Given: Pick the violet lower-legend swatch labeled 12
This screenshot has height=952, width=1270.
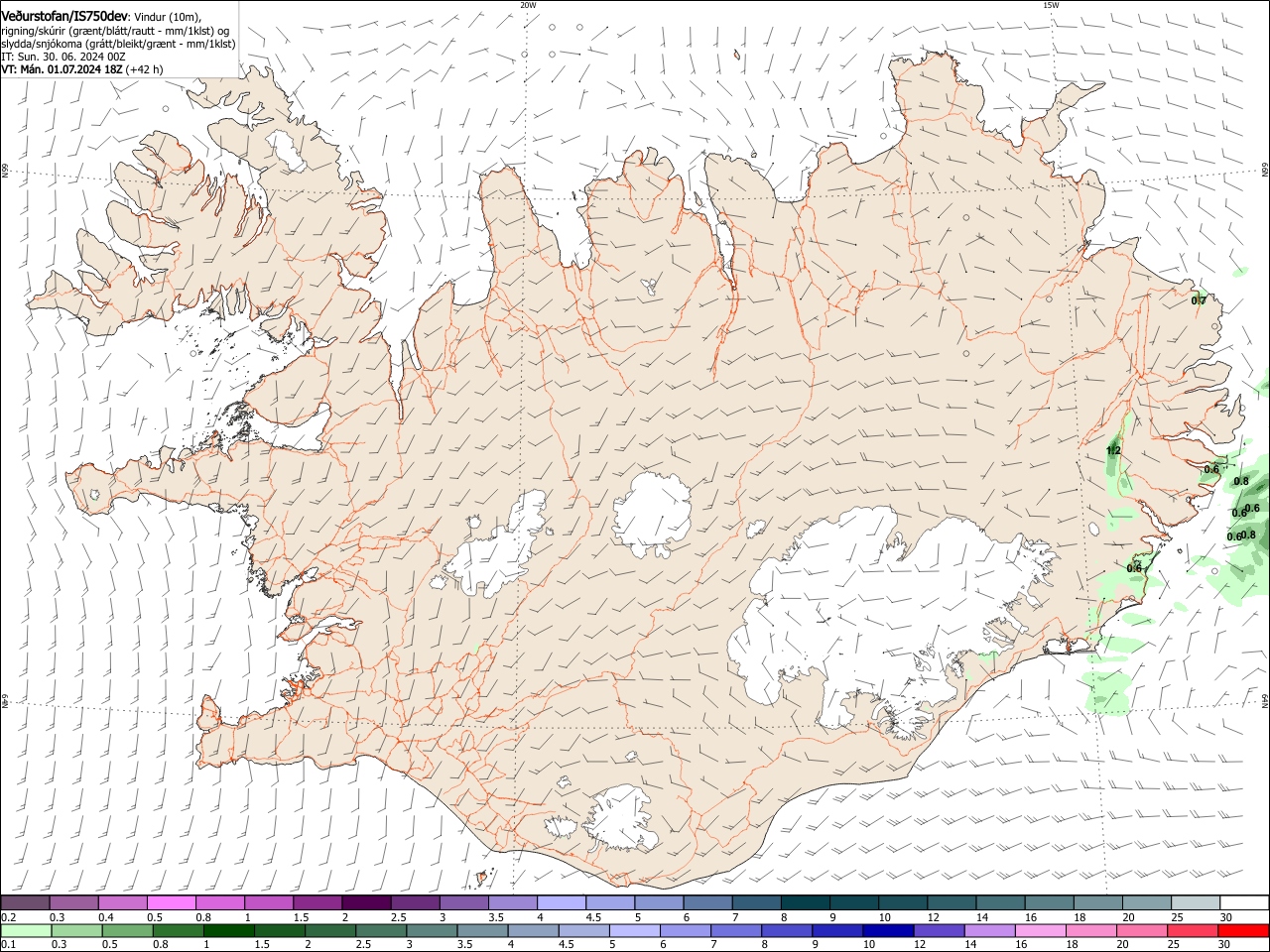Looking at the screenshot, I should [938, 930].
